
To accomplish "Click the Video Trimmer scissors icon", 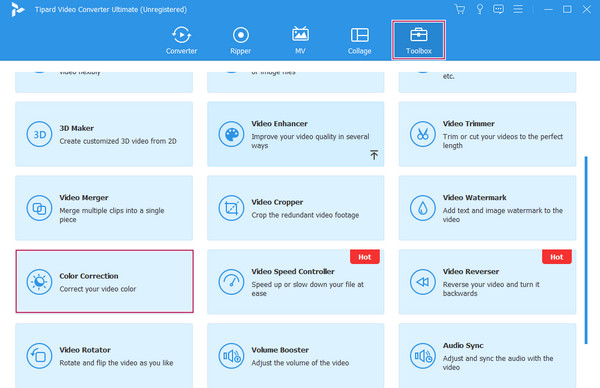I will (x=422, y=134).
